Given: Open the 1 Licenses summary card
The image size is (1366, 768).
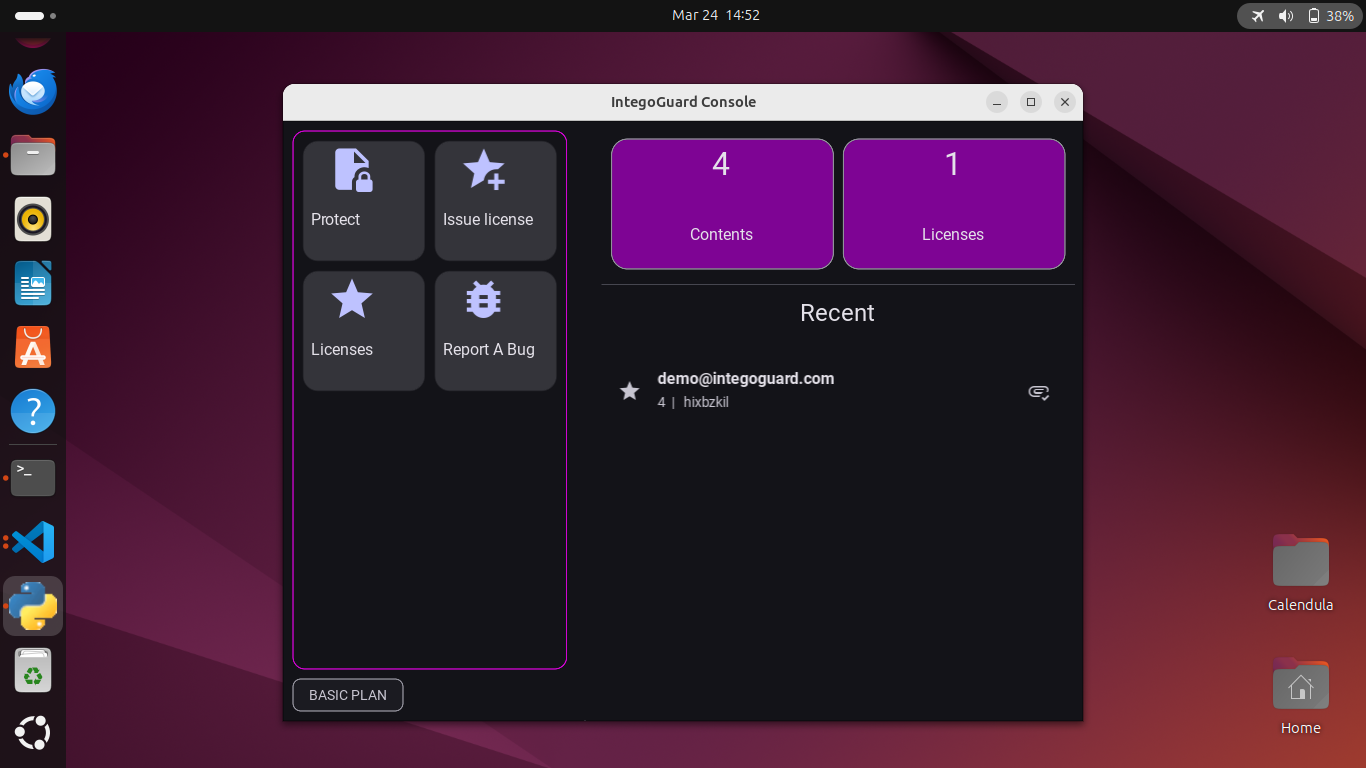Looking at the screenshot, I should click(954, 204).
